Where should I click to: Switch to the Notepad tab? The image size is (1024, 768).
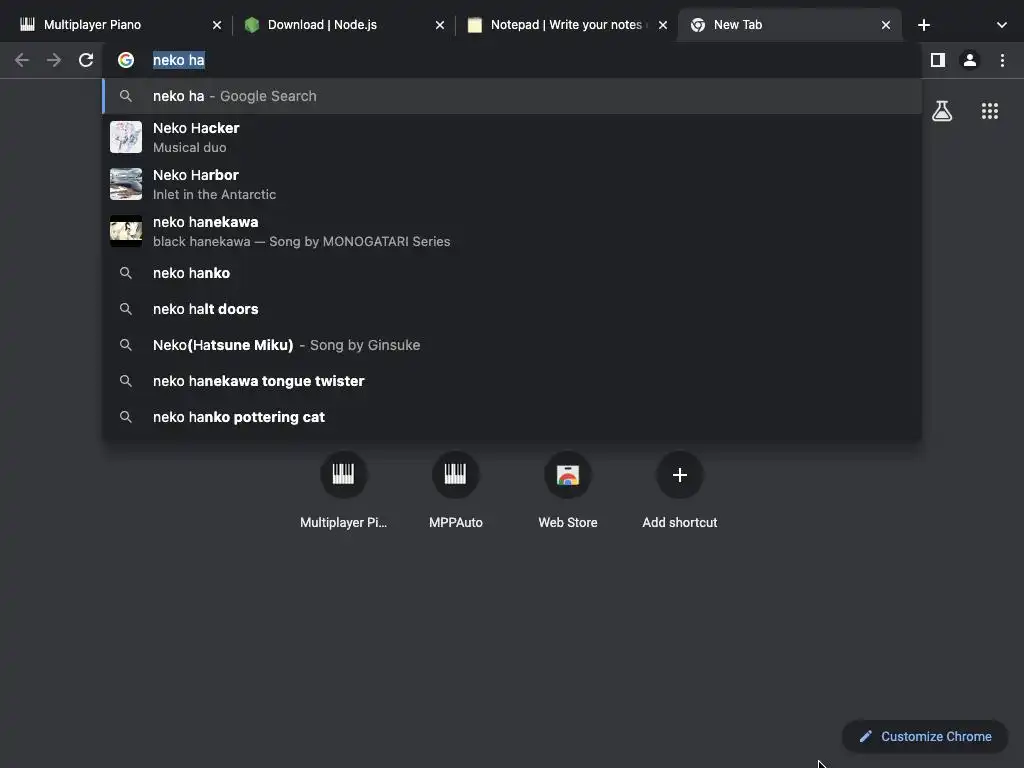point(566,25)
